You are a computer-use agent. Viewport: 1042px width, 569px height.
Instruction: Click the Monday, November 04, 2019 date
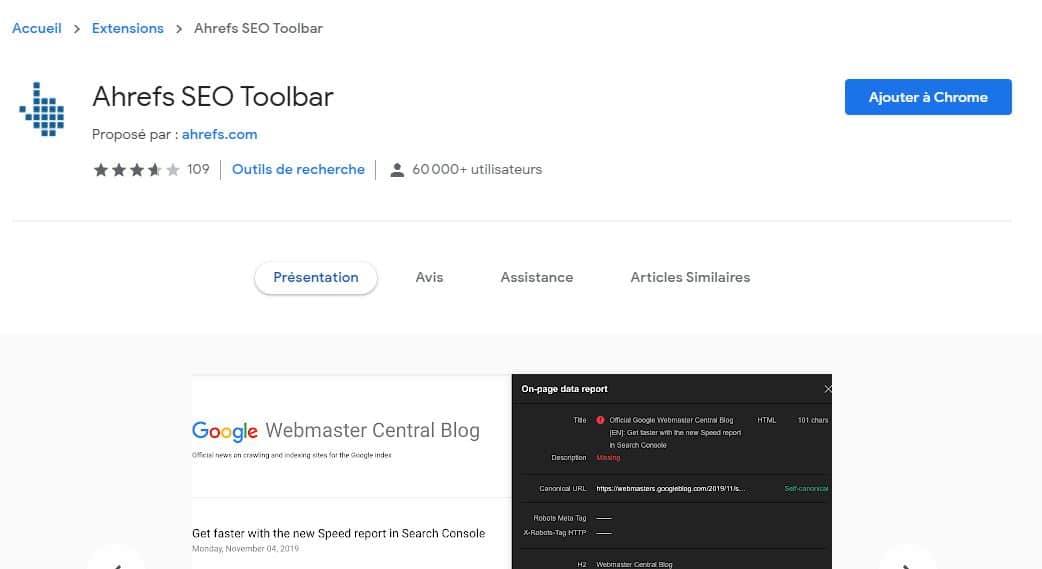click(x=245, y=549)
